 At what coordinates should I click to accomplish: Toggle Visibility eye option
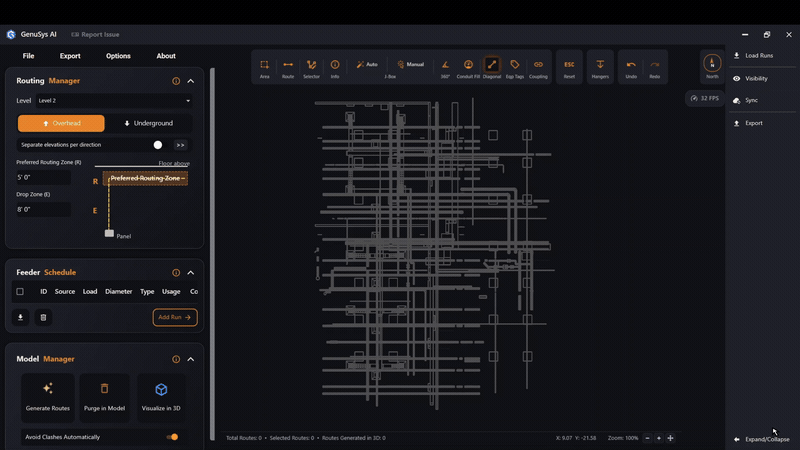tap(750, 79)
